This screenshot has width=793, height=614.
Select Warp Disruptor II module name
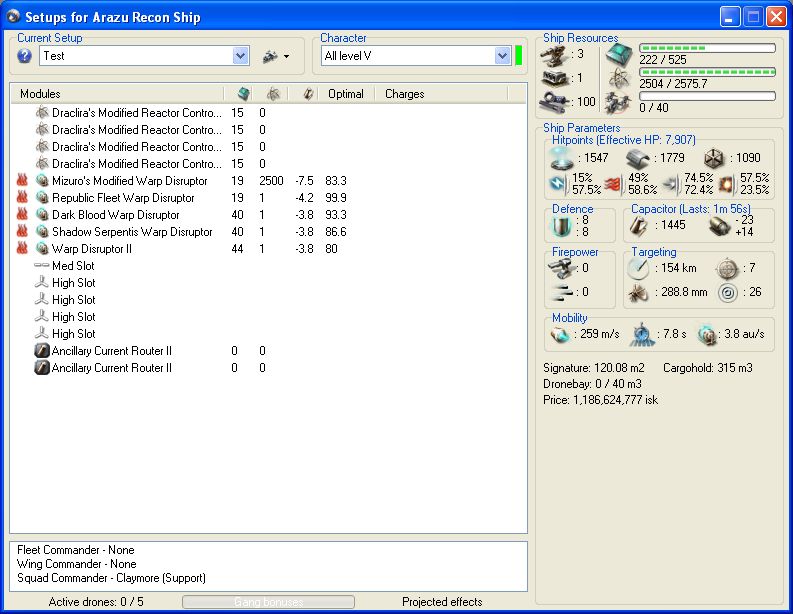click(92, 249)
